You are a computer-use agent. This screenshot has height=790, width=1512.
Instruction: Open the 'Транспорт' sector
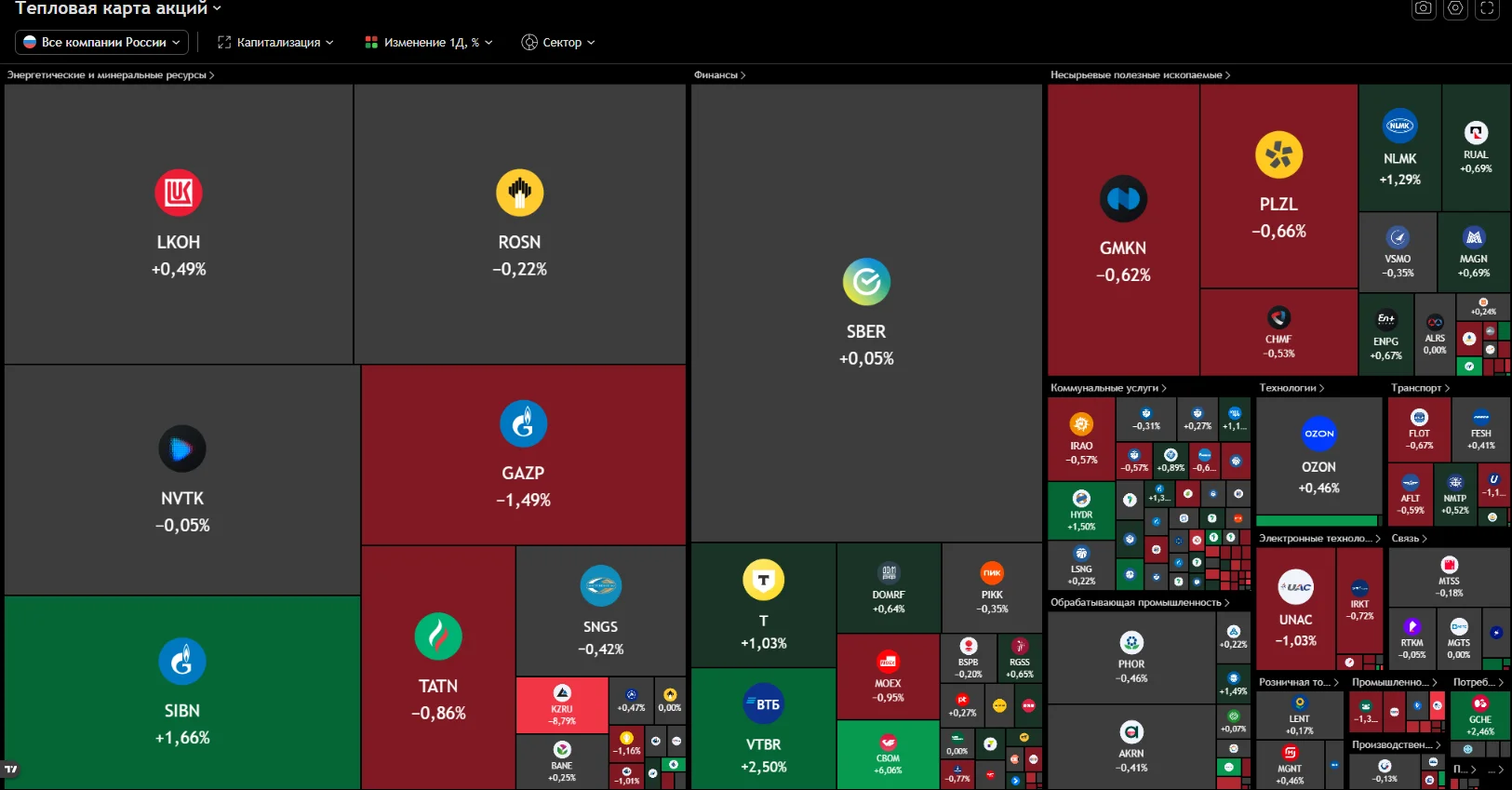click(x=1420, y=388)
